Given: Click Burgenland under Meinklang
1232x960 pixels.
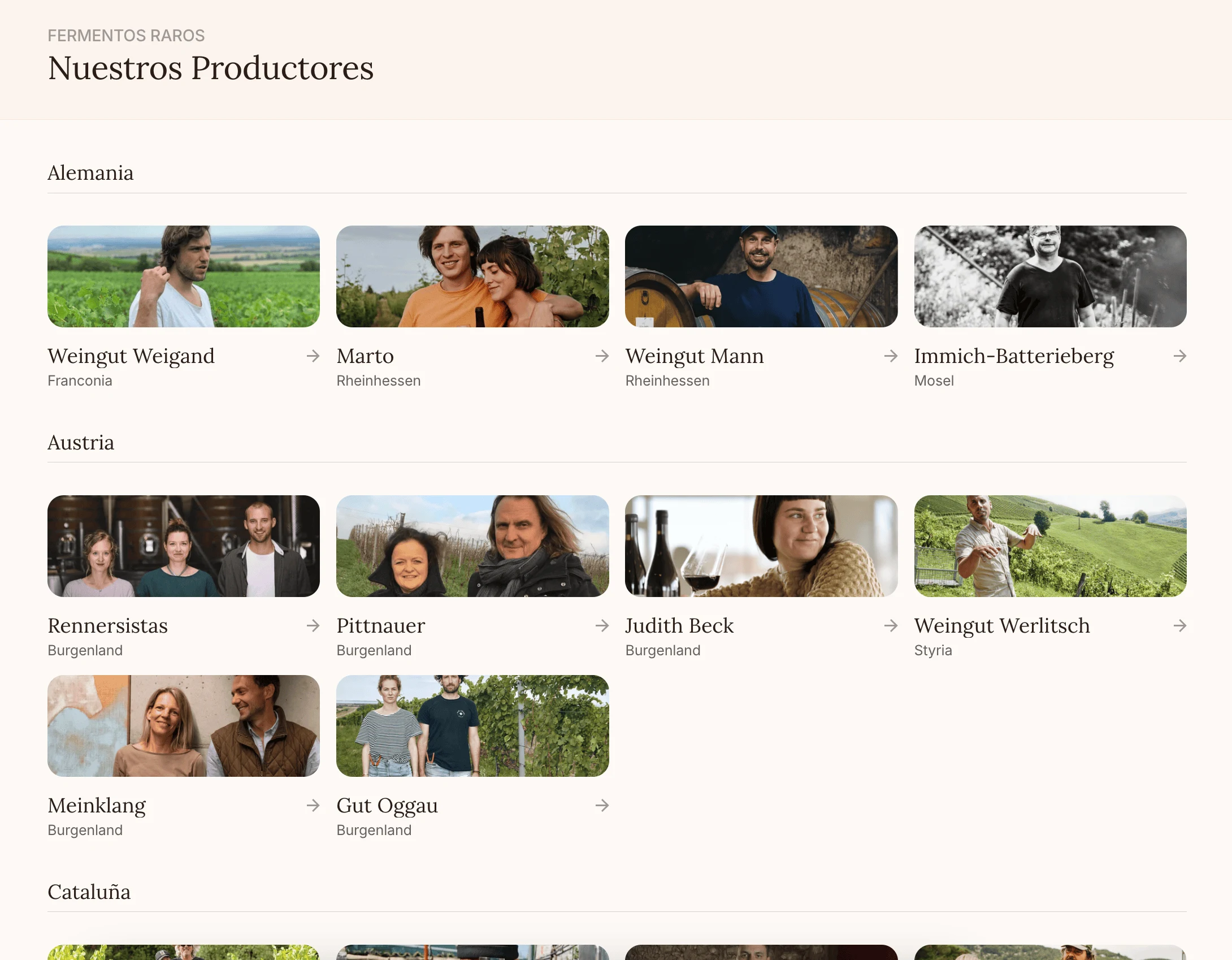Looking at the screenshot, I should pyautogui.click(x=85, y=830).
